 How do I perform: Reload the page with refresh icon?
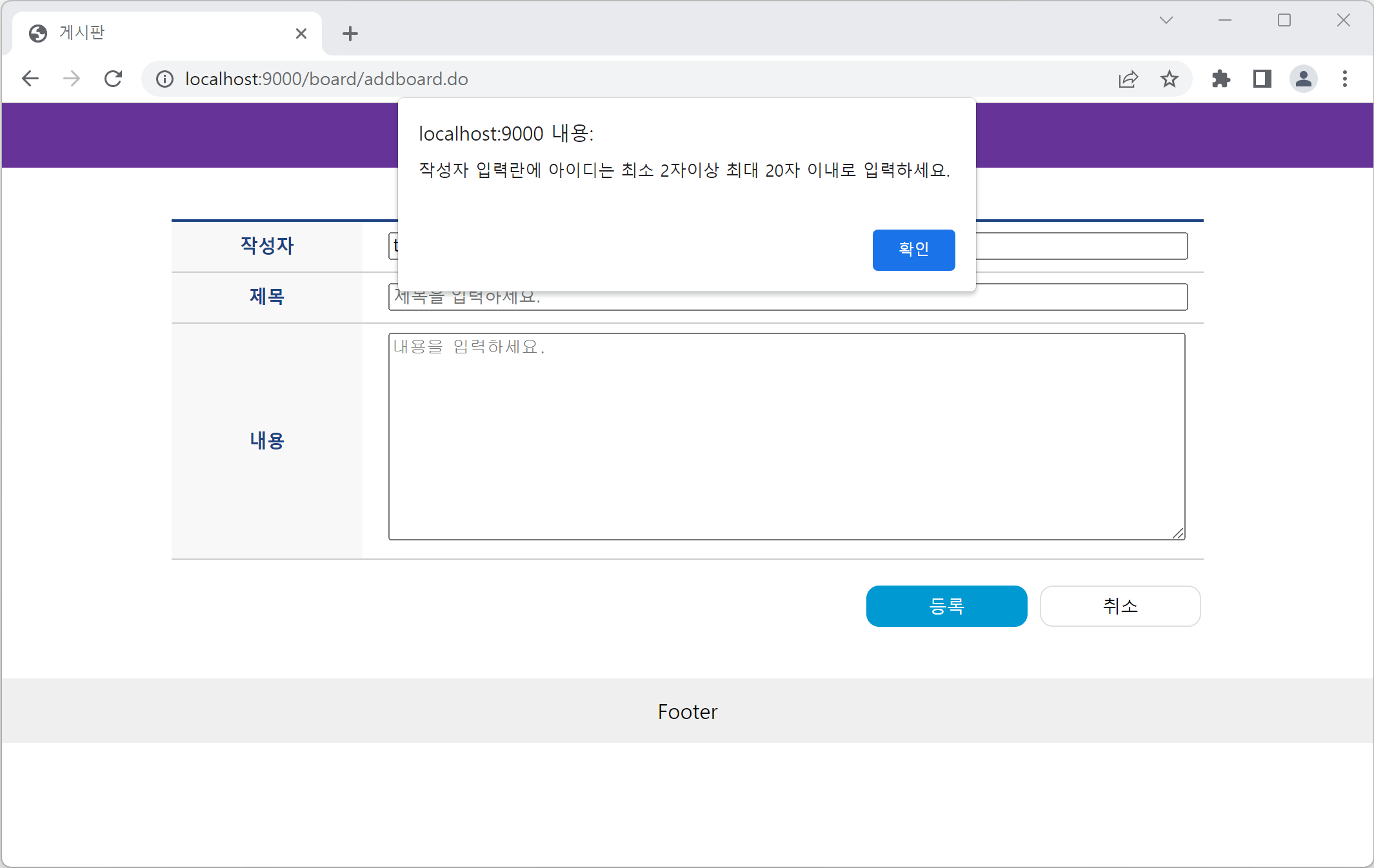(x=114, y=79)
